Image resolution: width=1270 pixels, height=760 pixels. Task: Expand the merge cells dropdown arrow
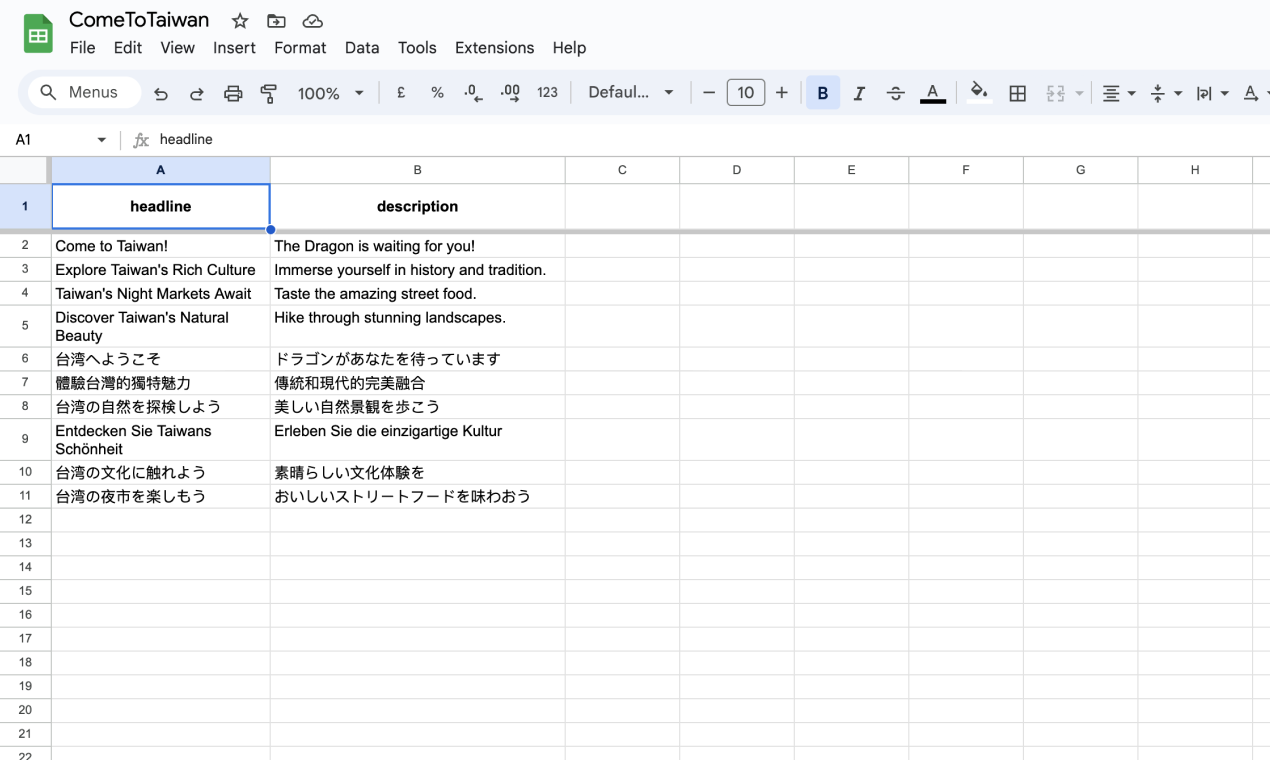(x=1080, y=93)
